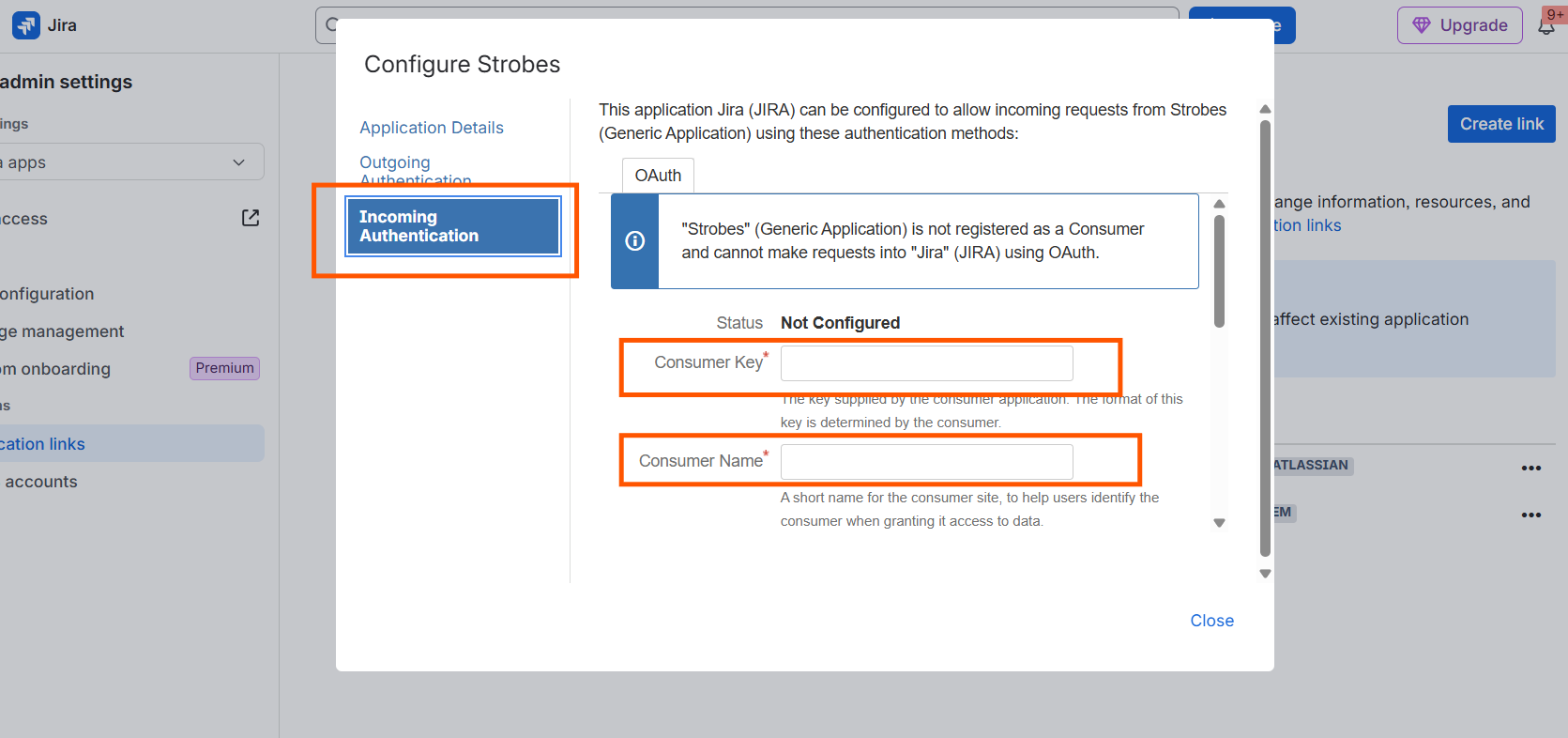
Task: Click the outer dialog scrollbar thumb
Action: tap(1265, 338)
